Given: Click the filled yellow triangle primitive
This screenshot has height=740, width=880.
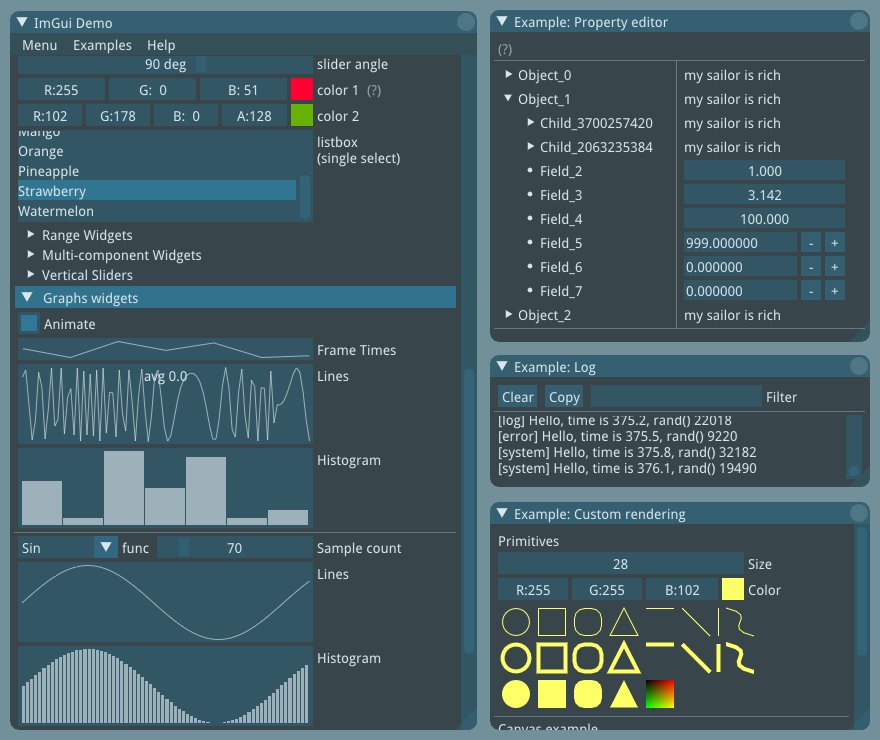Looking at the screenshot, I should [621, 693].
